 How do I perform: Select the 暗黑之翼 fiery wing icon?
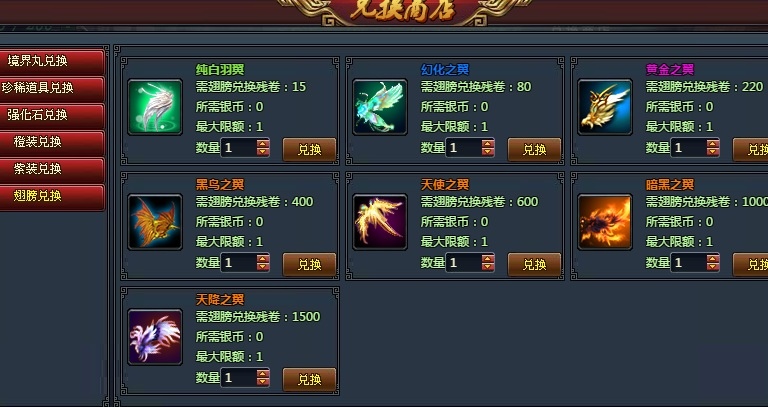(x=605, y=222)
